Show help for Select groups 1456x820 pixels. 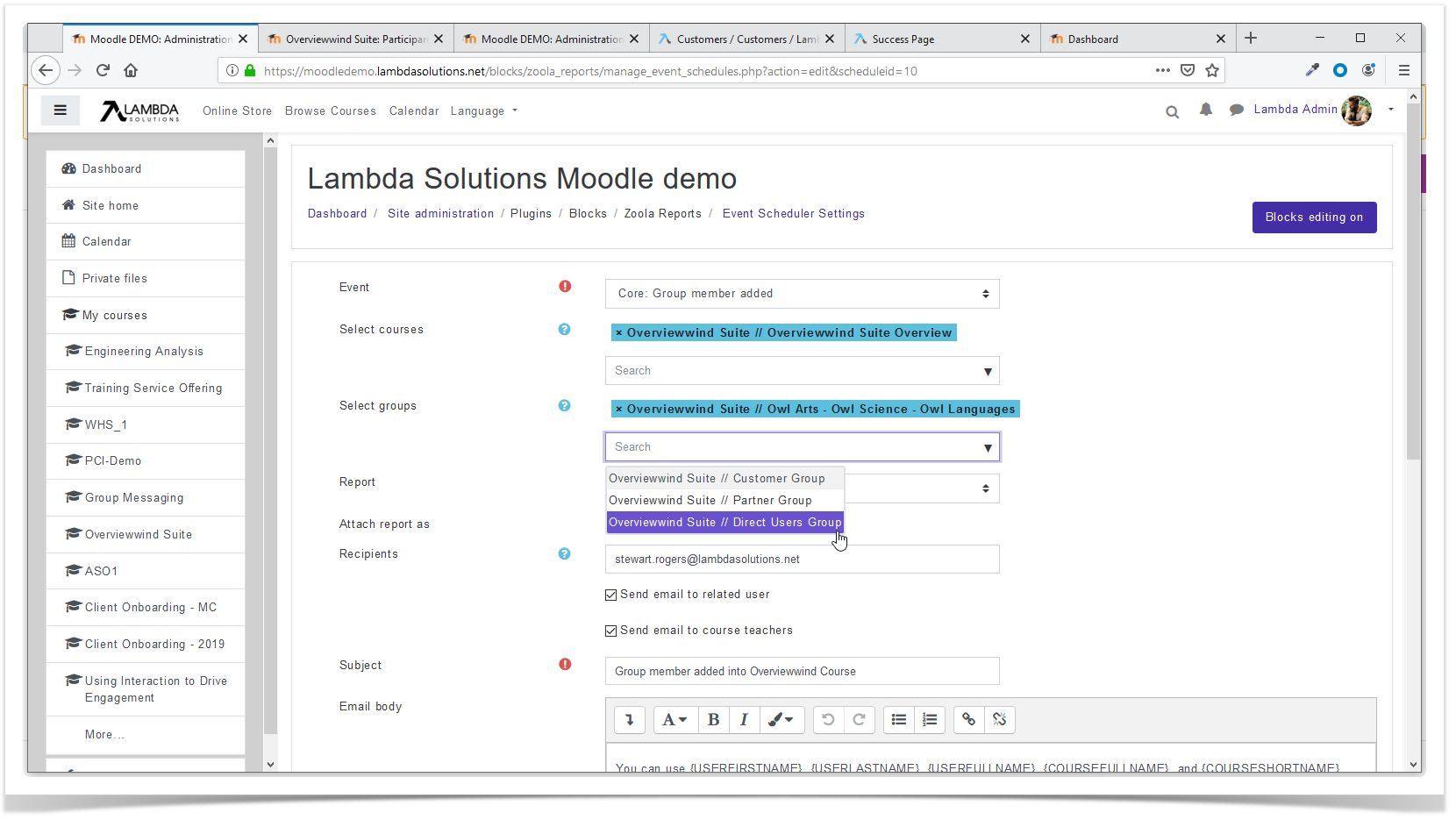[x=564, y=405]
